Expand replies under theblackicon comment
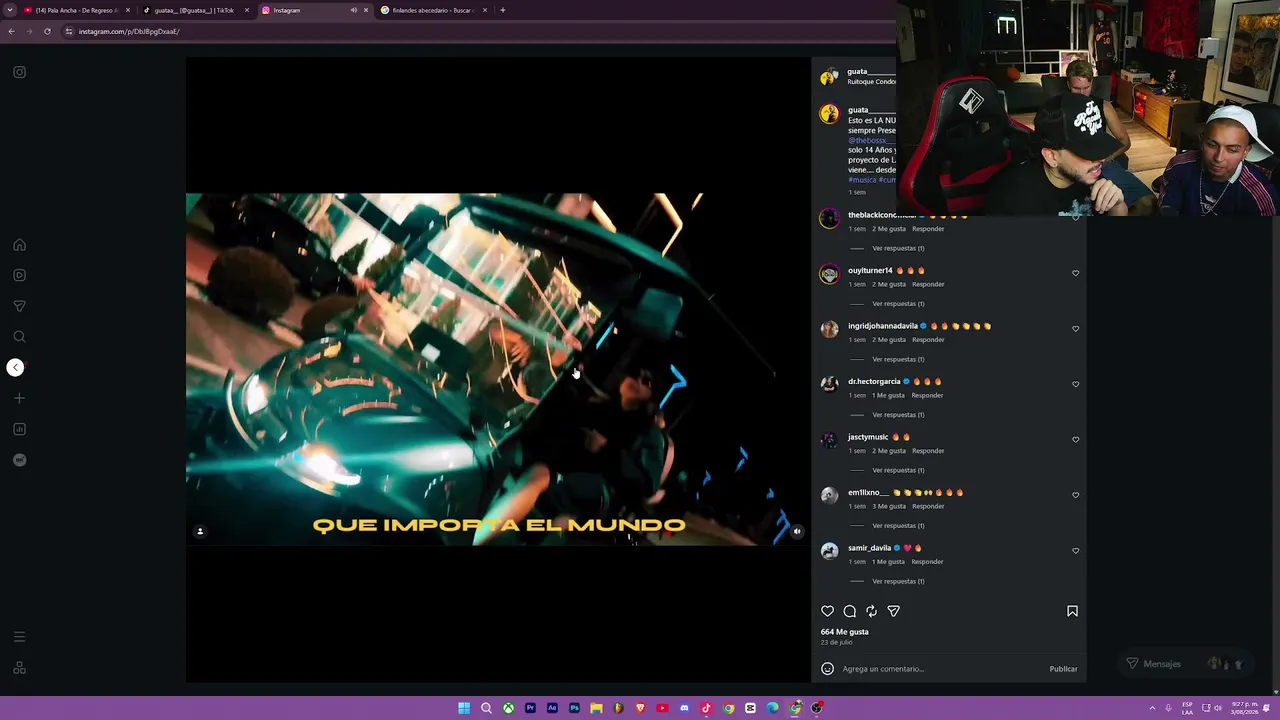1280x720 pixels. (x=898, y=248)
